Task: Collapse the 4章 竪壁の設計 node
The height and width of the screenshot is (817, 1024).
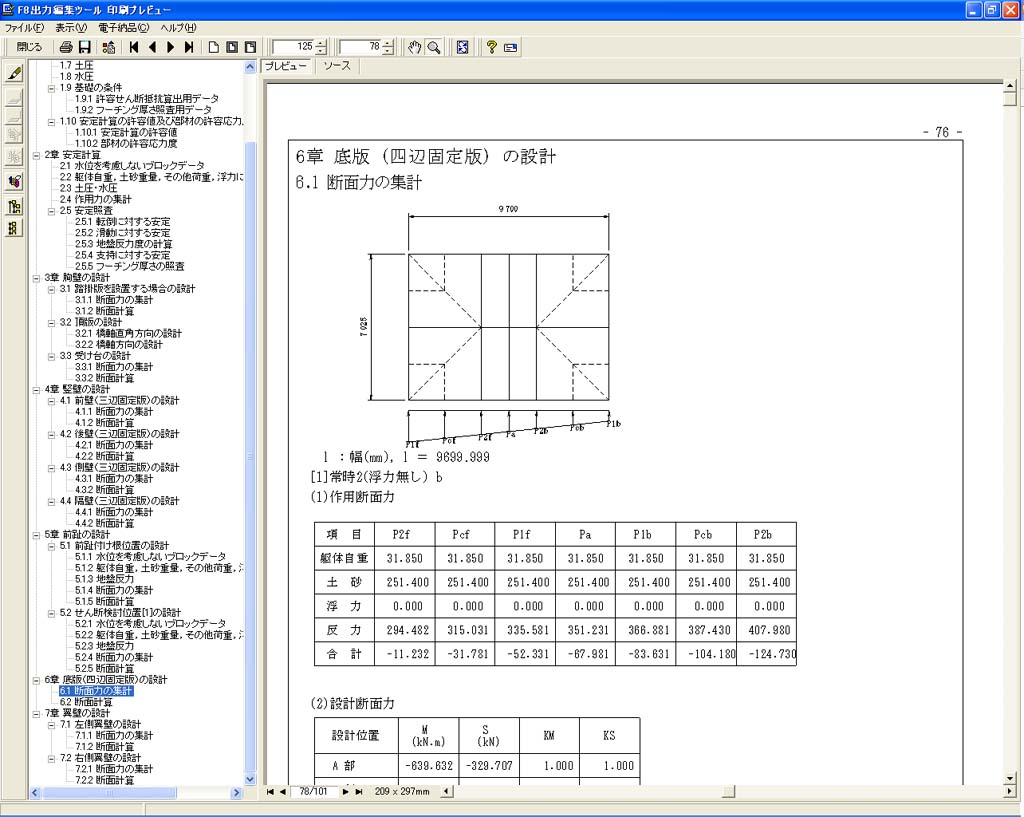Action: tap(37, 390)
